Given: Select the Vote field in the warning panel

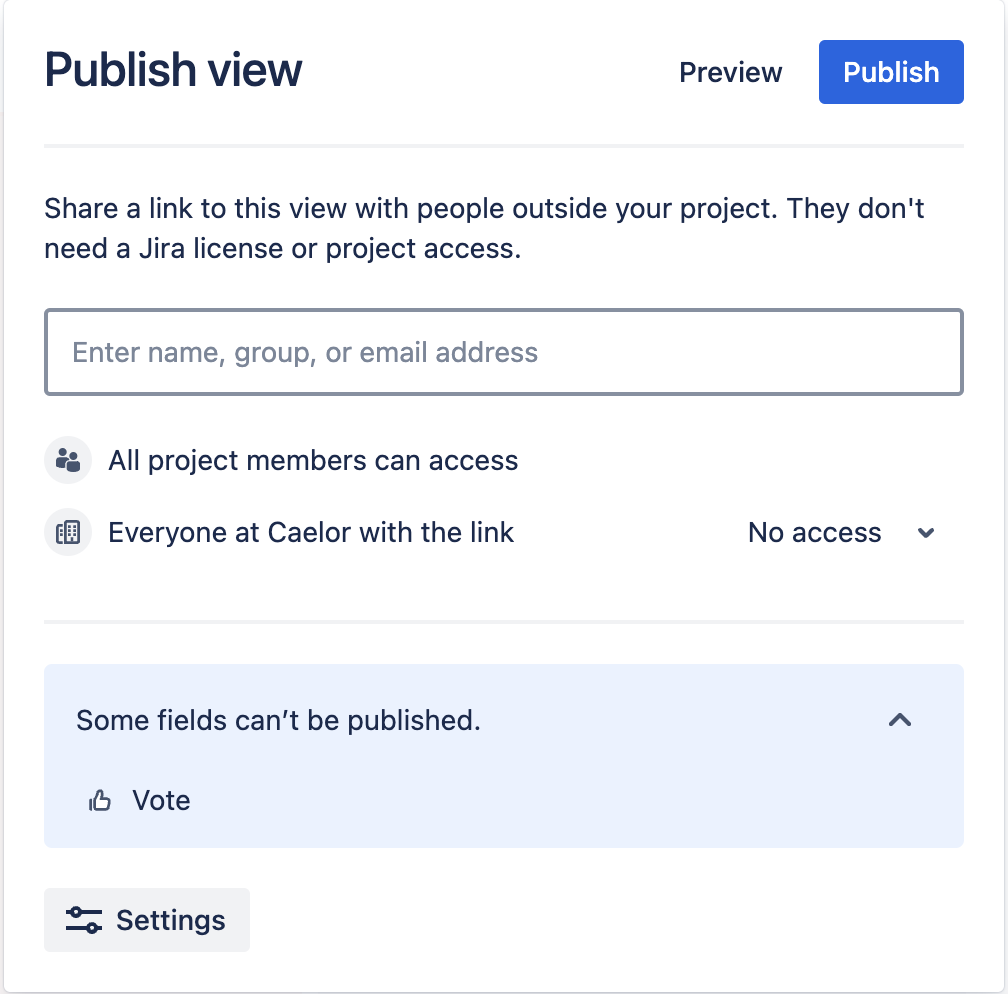Looking at the screenshot, I should tap(162, 800).
